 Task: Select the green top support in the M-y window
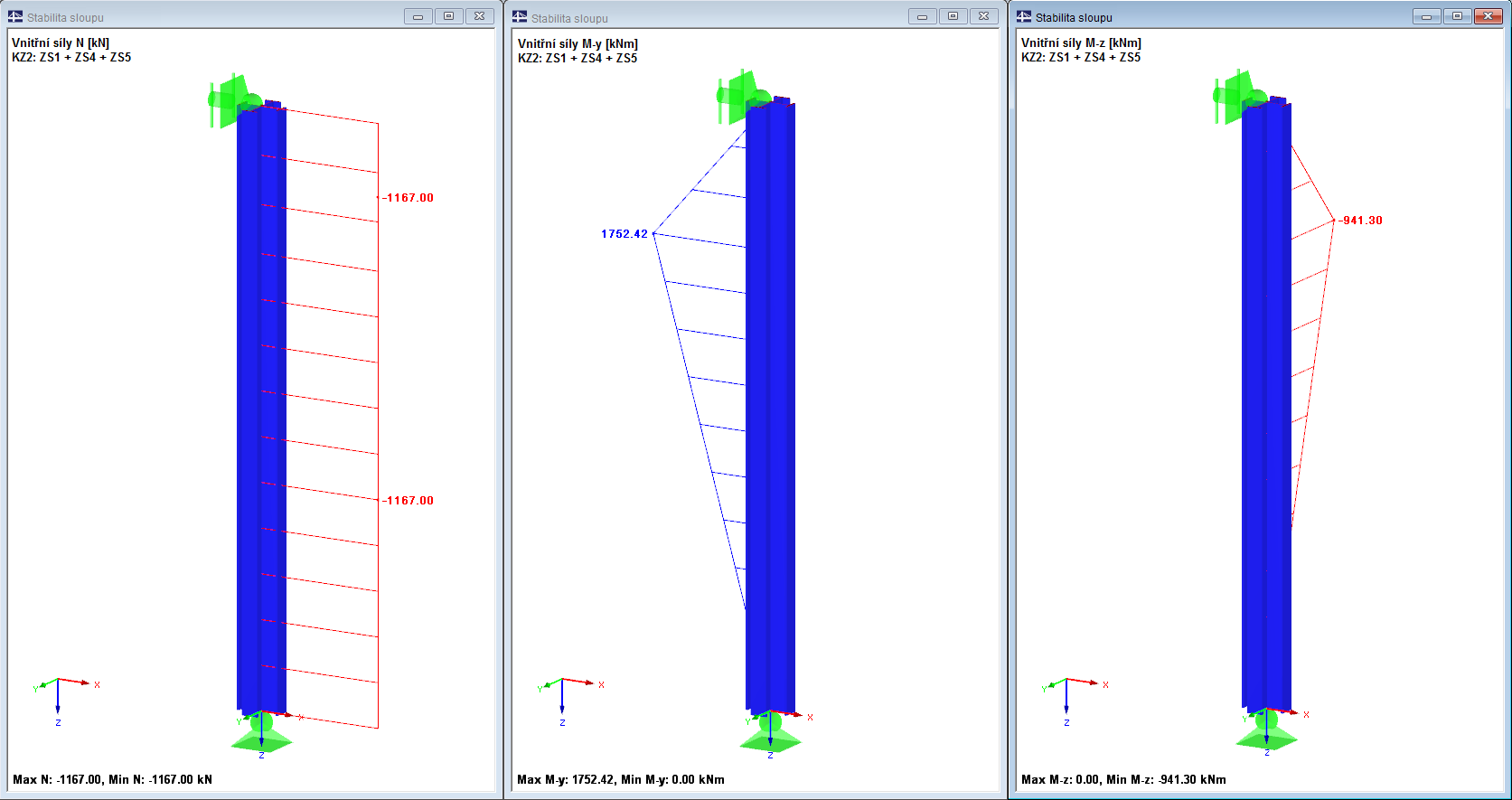pos(742,96)
